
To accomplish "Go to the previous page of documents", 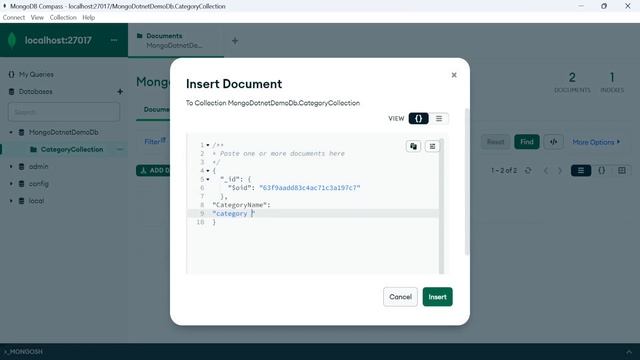I will pos(546,171).
